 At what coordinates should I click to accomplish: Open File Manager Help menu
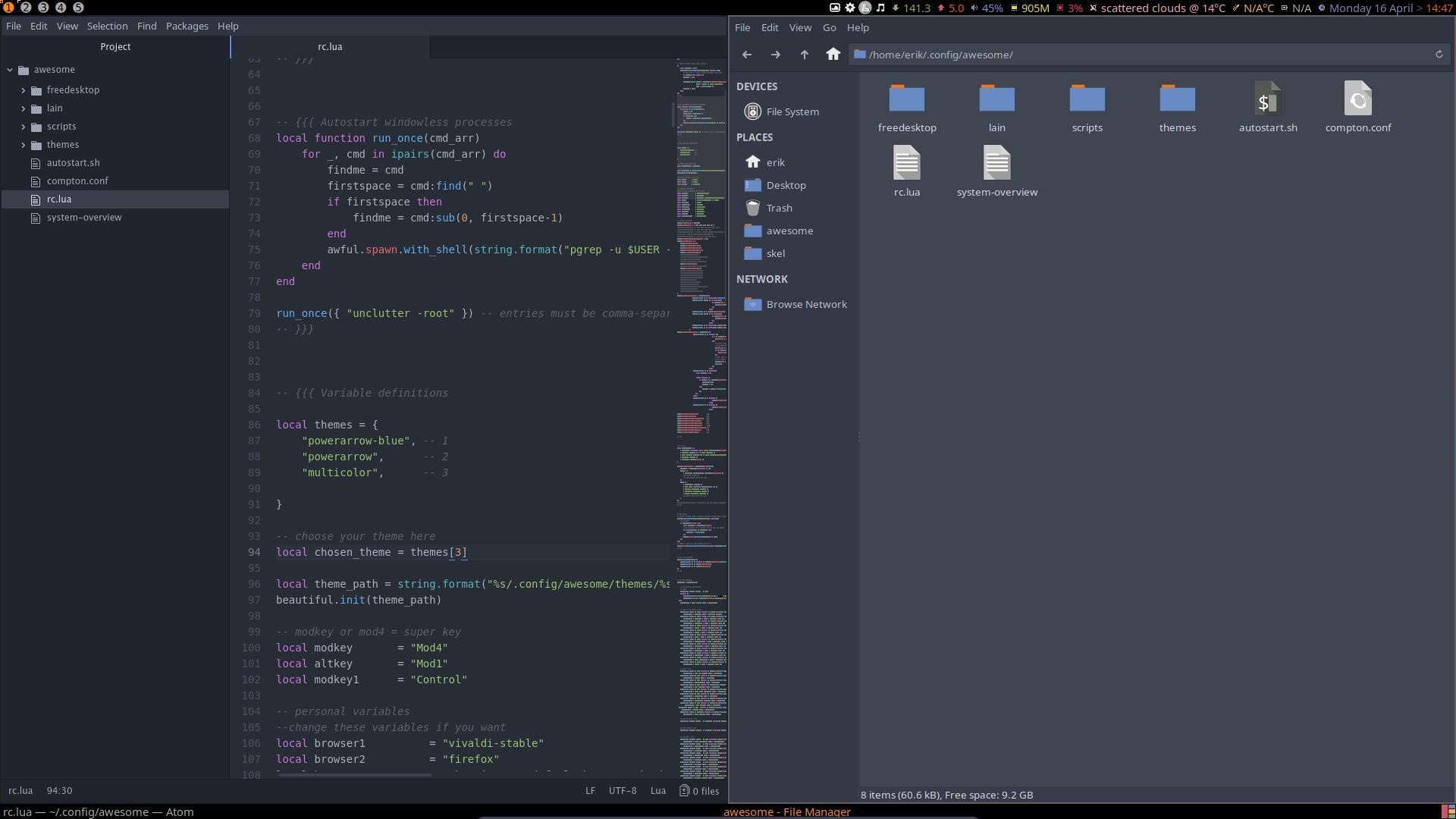[858, 27]
